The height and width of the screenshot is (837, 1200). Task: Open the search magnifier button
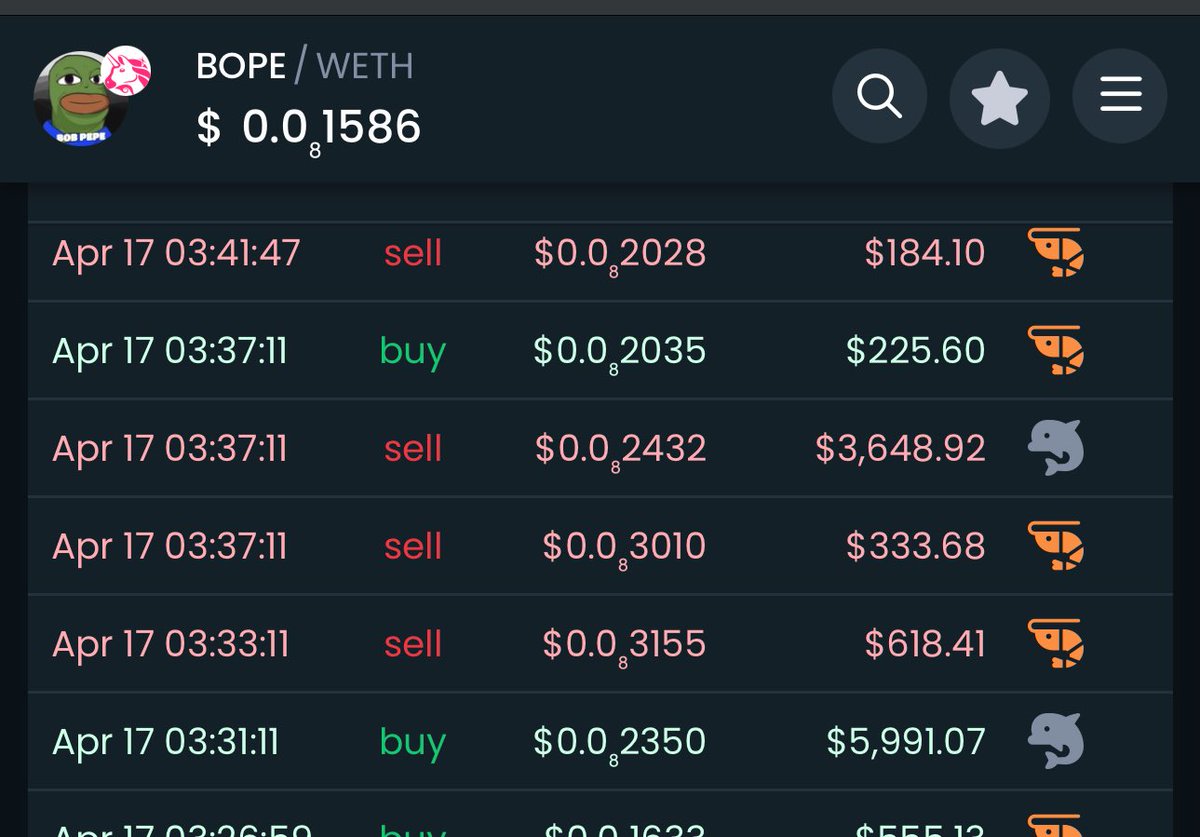880,97
